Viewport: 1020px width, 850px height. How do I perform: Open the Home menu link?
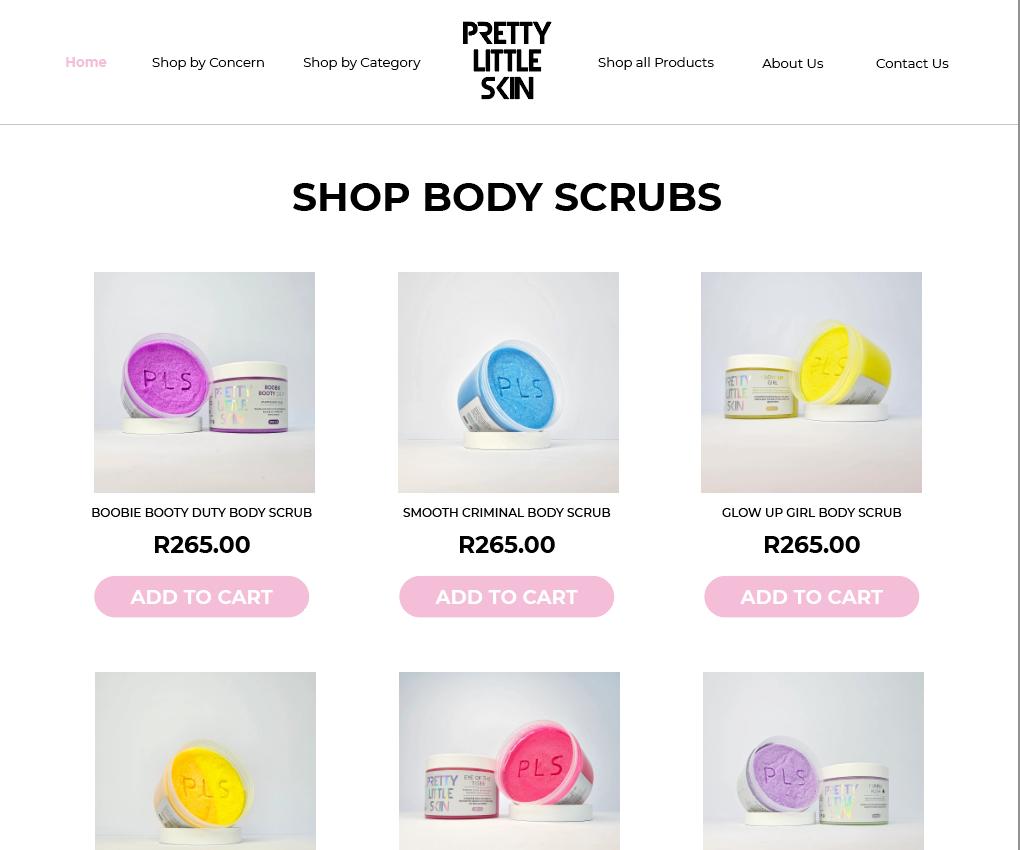coord(86,62)
